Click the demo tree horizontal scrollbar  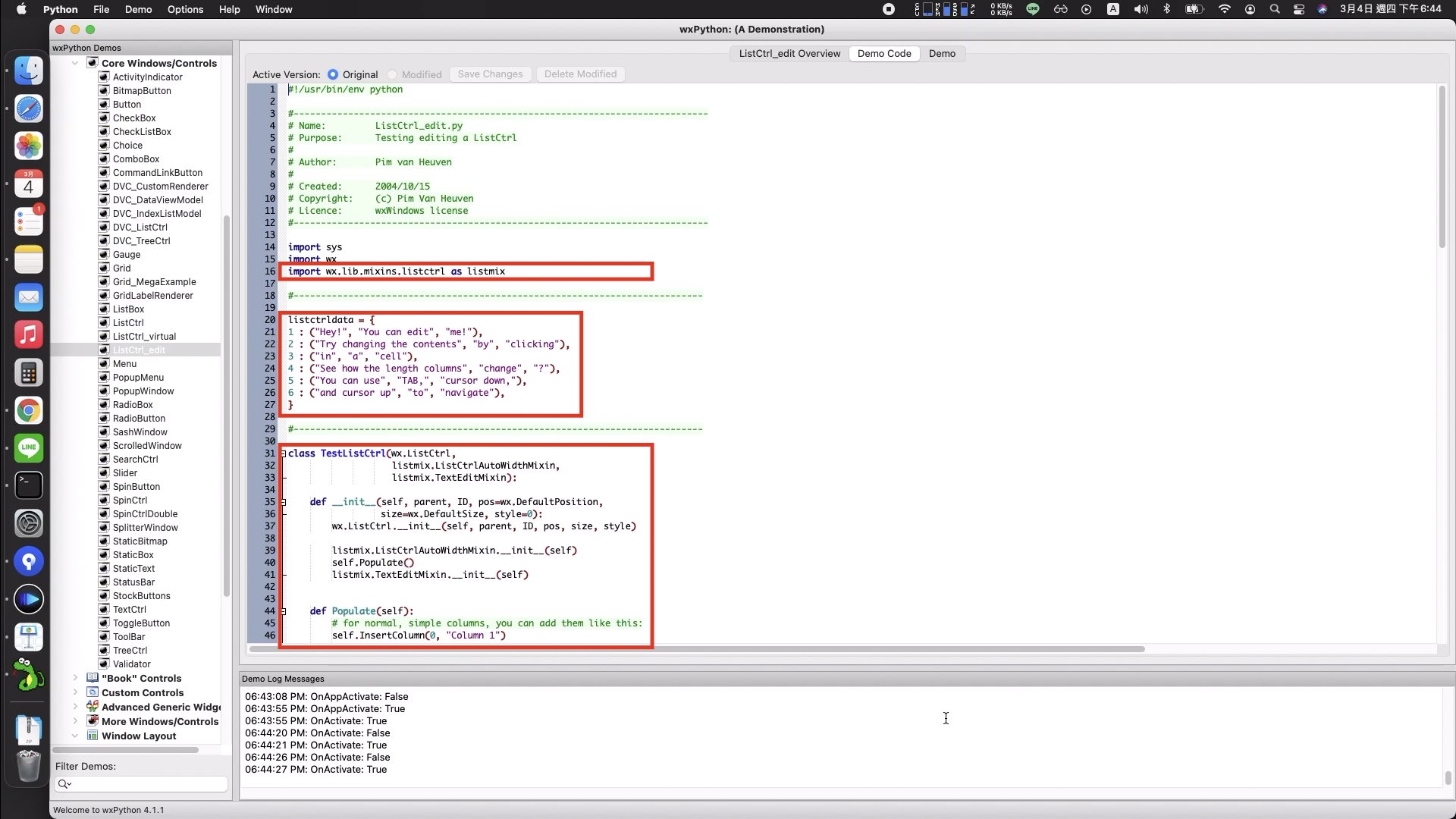click(126, 750)
